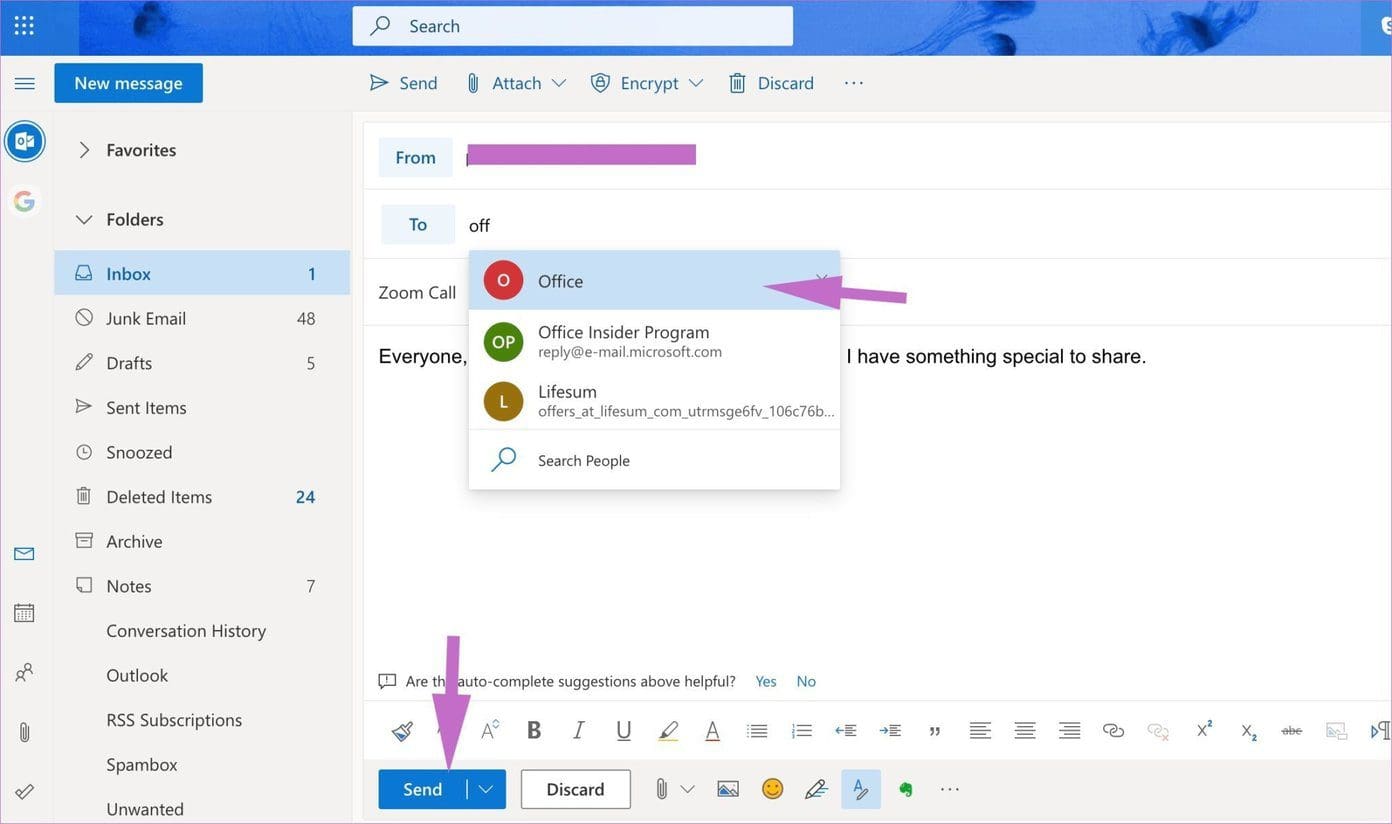Open the Send options dropdown arrow

pyautogui.click(x=486, y=789)
